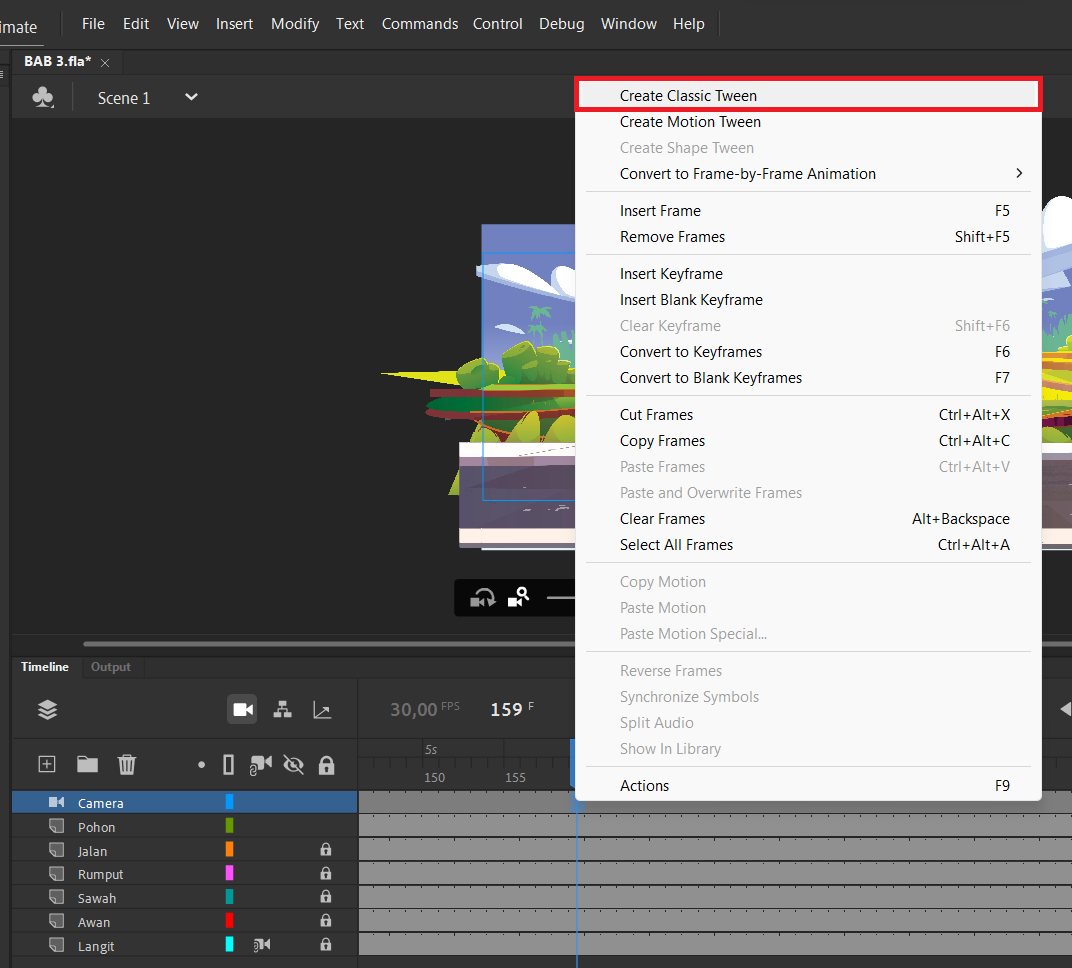
Task: Click the Pohon layer green color swatch
Action: [230, 826]
